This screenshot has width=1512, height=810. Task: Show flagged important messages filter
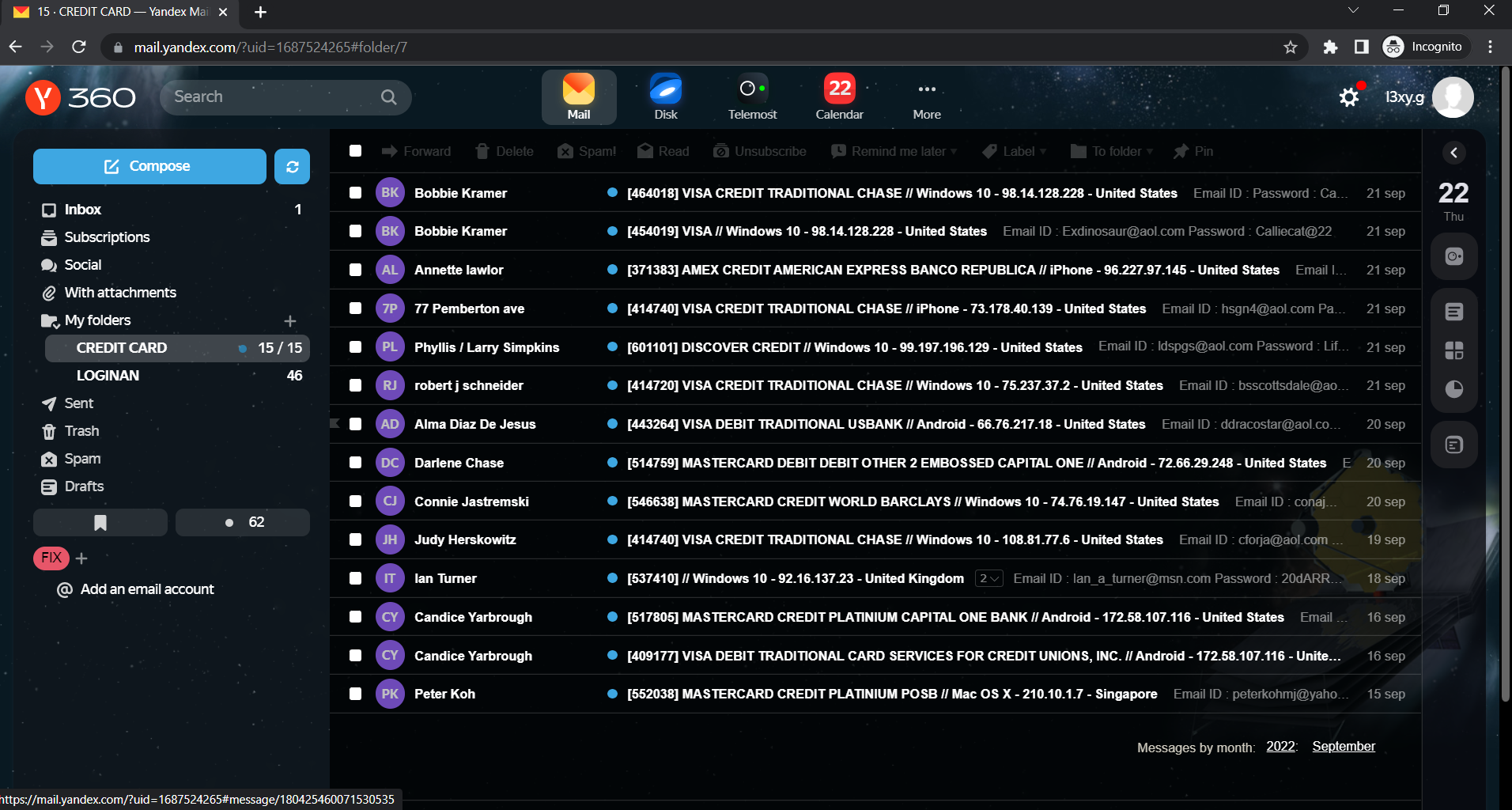100,522
